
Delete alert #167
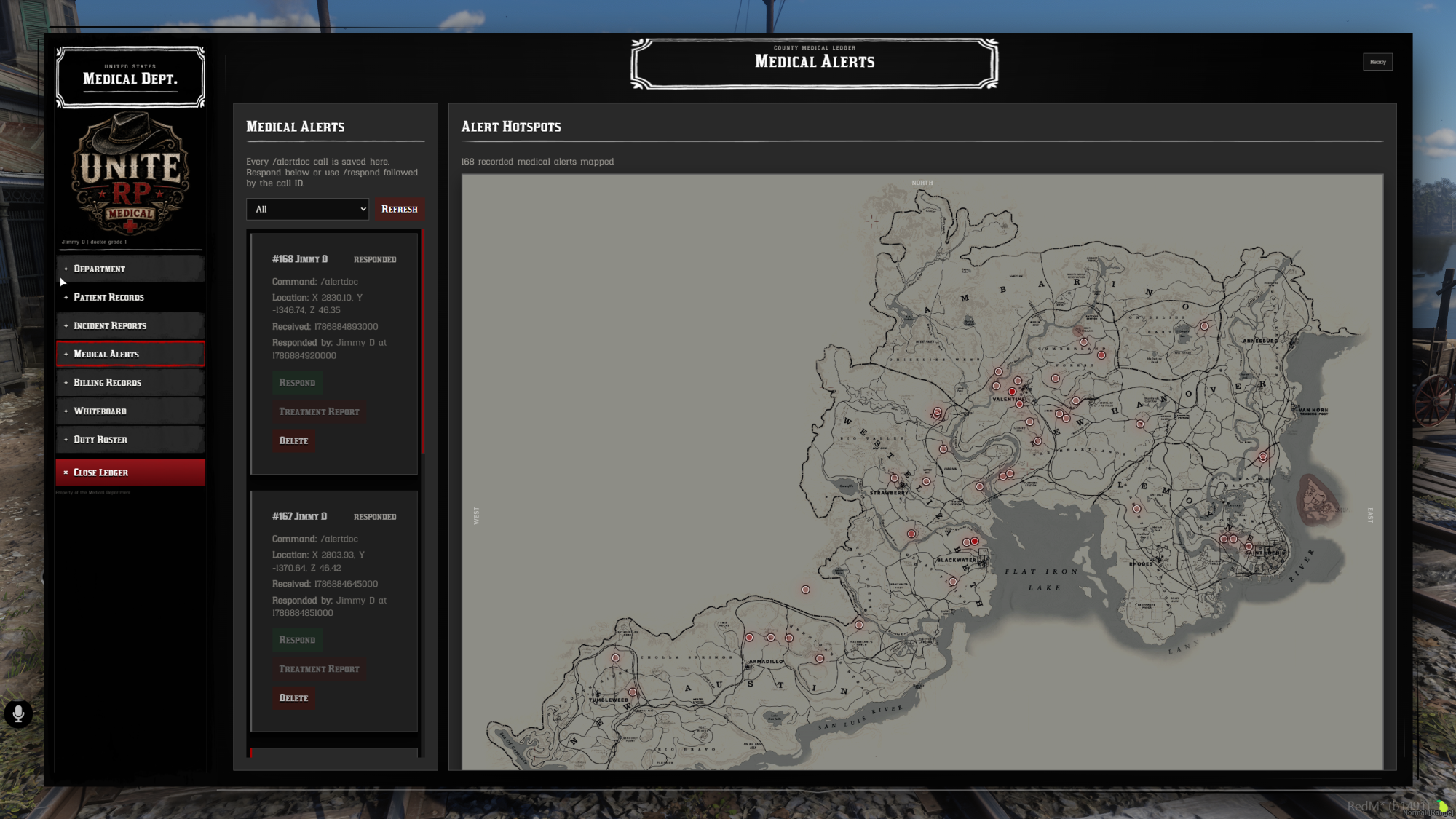click(x=293, y=697)
